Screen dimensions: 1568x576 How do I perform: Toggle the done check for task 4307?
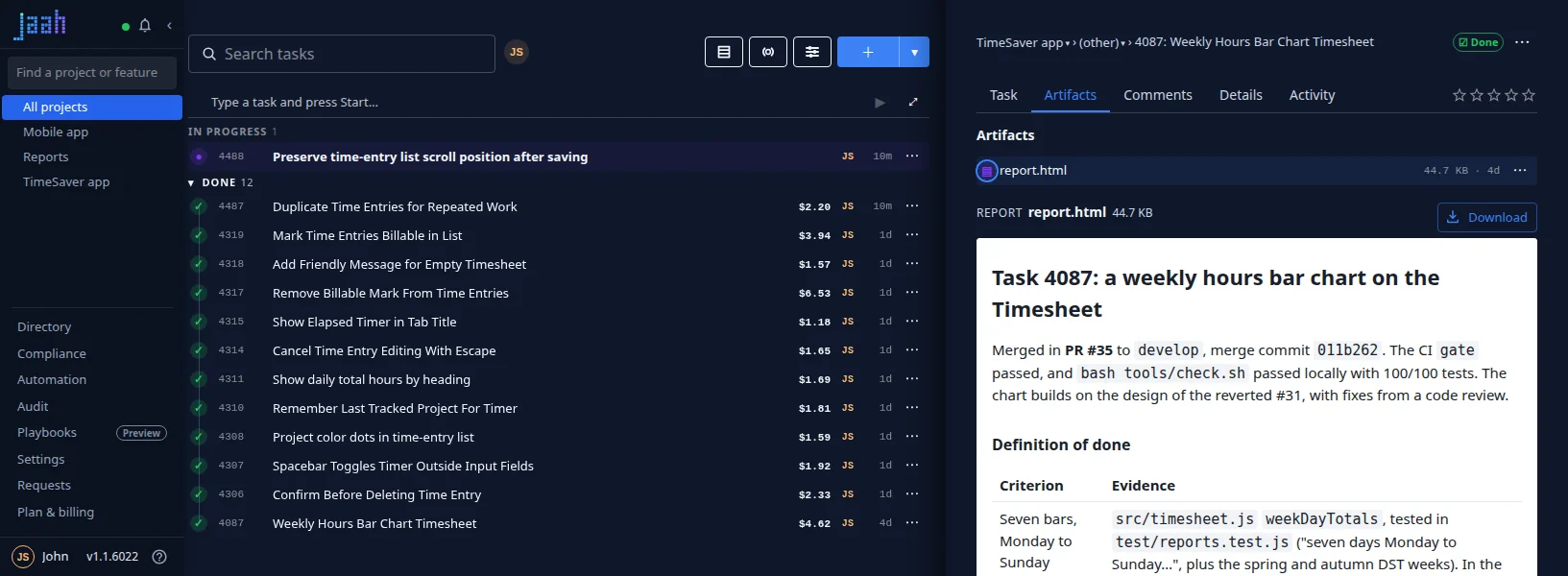pyautogui.click(x=199, y=466)
